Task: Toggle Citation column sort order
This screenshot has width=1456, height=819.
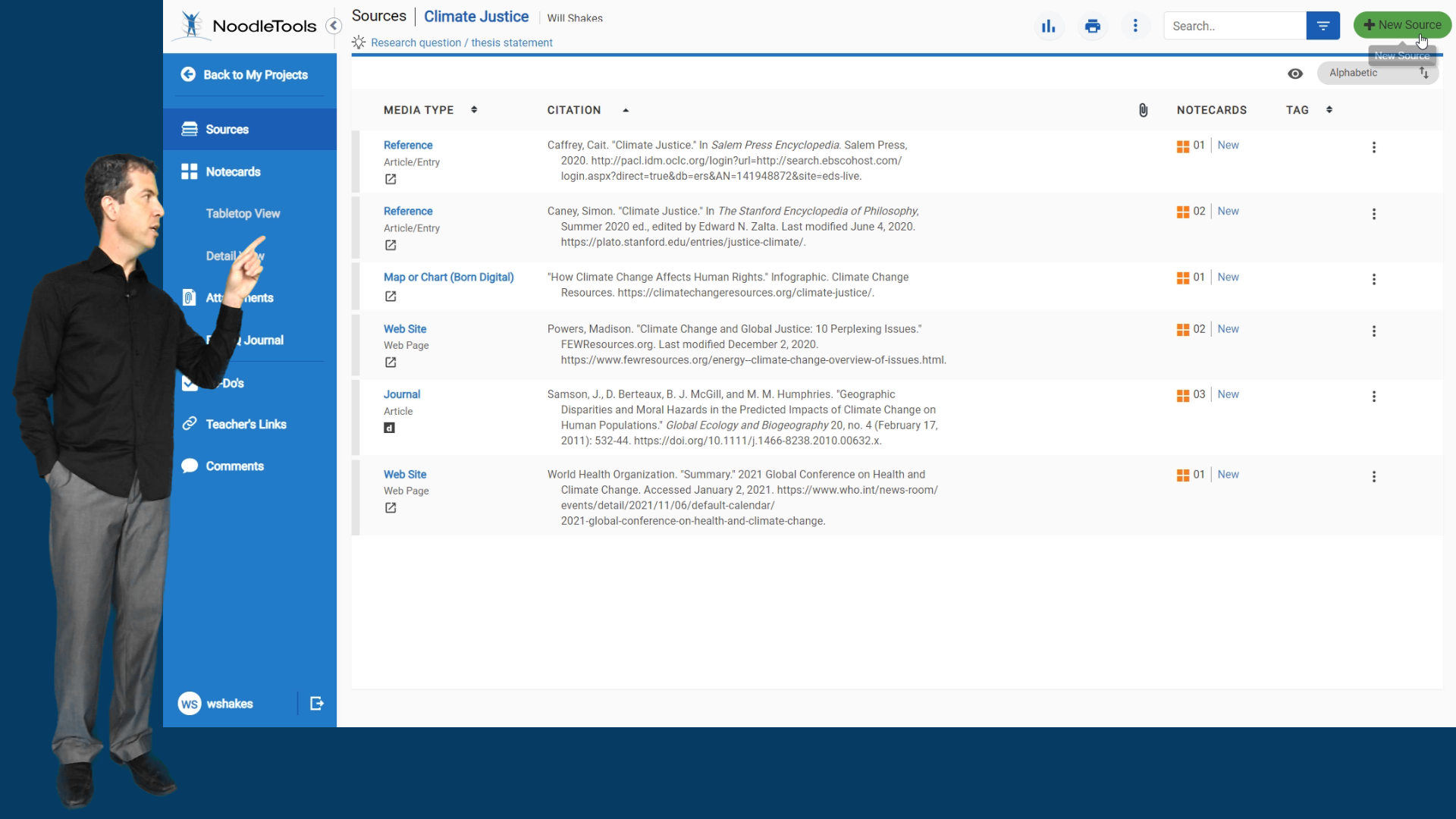Action: point(625,110)
